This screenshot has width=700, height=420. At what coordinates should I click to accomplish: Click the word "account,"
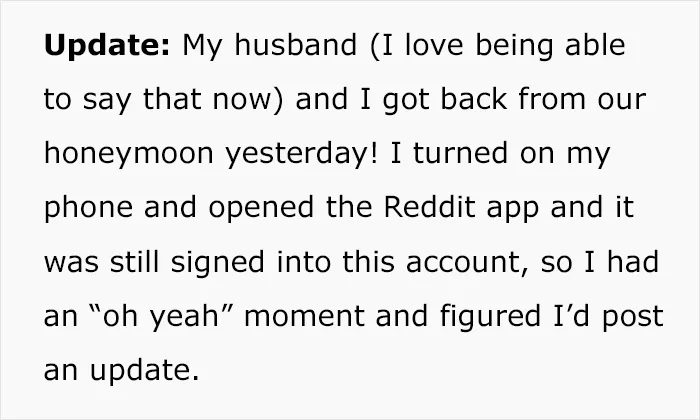click(x=467, y=262)
